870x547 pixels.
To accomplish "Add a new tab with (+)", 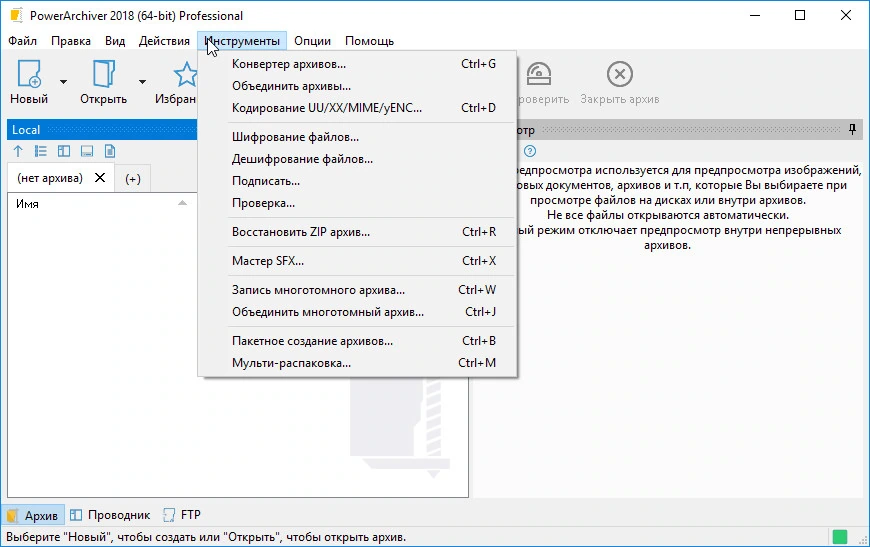I will coord(133,179).
